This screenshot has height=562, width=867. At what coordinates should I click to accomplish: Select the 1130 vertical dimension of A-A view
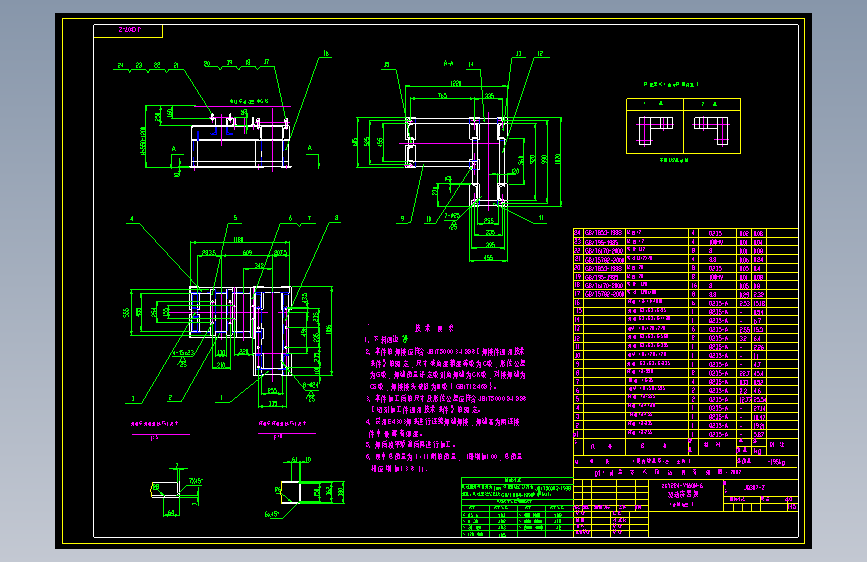tap(557, 159)
